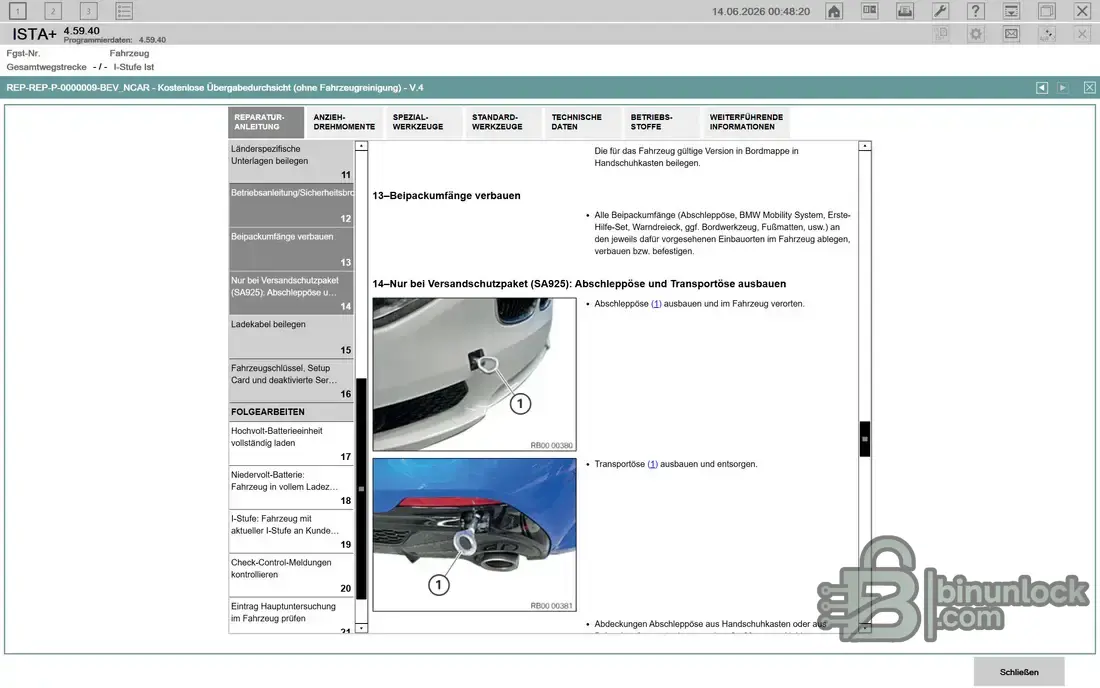Open the operations list icon
Viewport: 1100px width, 688px height.
(124, 11)
